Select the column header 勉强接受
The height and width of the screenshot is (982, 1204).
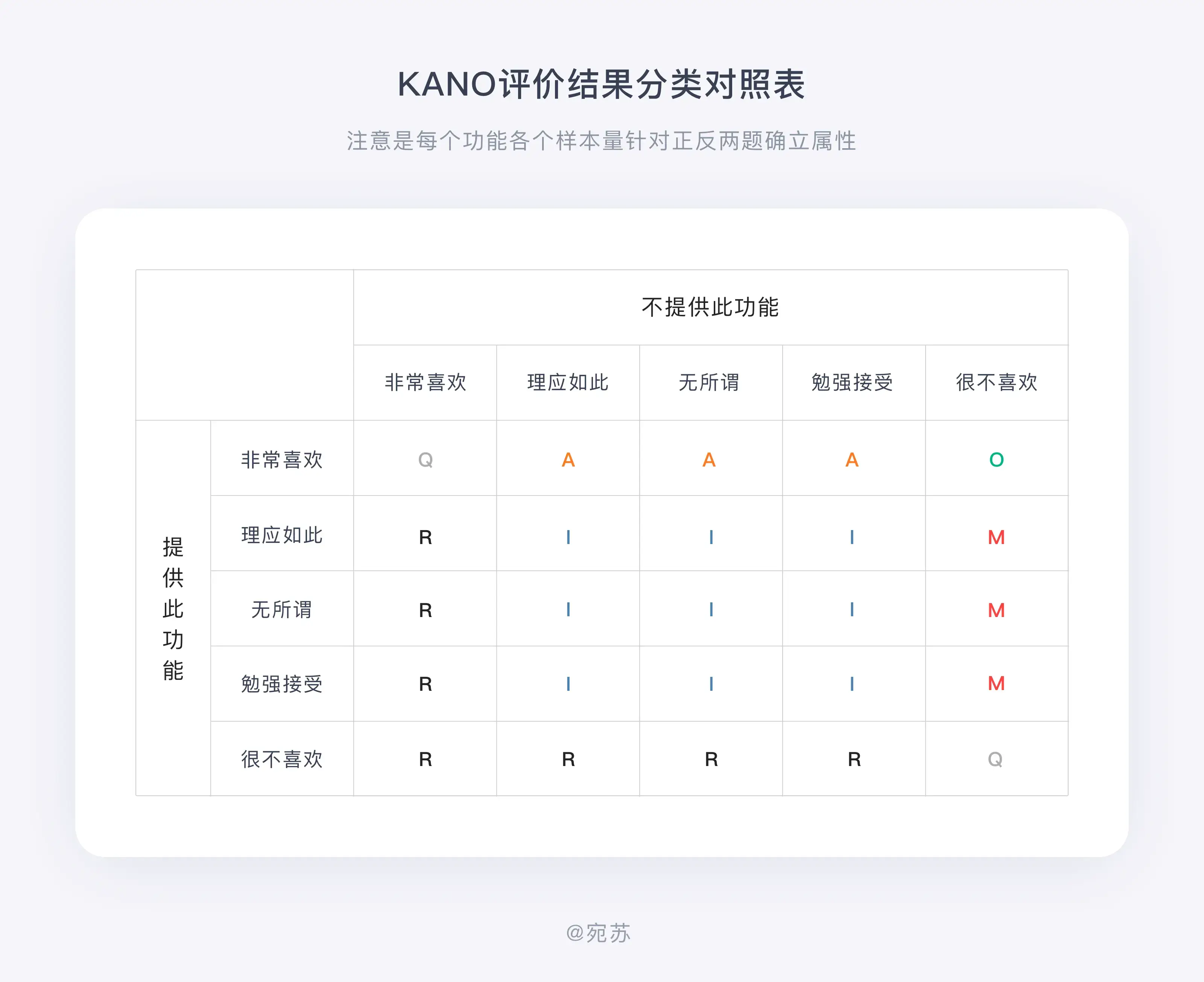click(x=852, y=382)
